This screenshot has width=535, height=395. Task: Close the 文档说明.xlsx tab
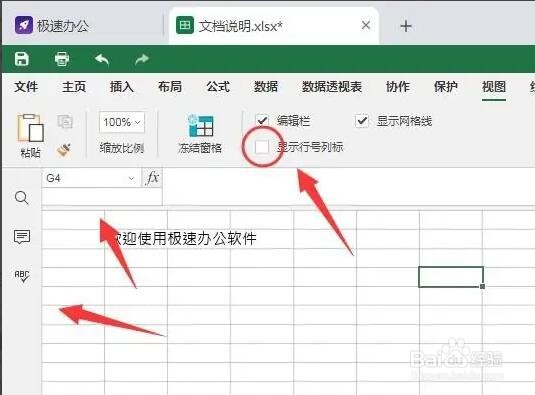point(366,25)
